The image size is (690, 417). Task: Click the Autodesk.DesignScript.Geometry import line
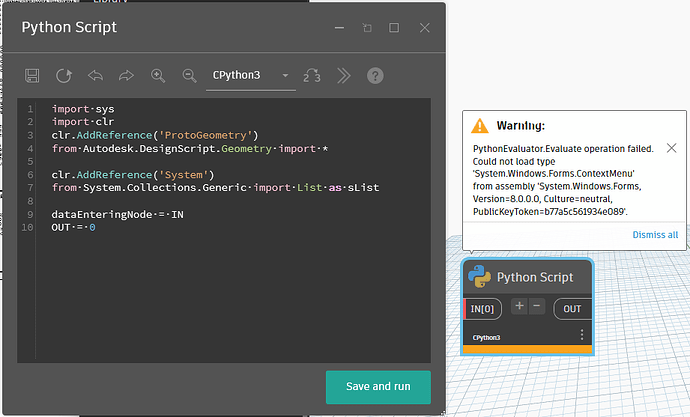click(190, 149)
